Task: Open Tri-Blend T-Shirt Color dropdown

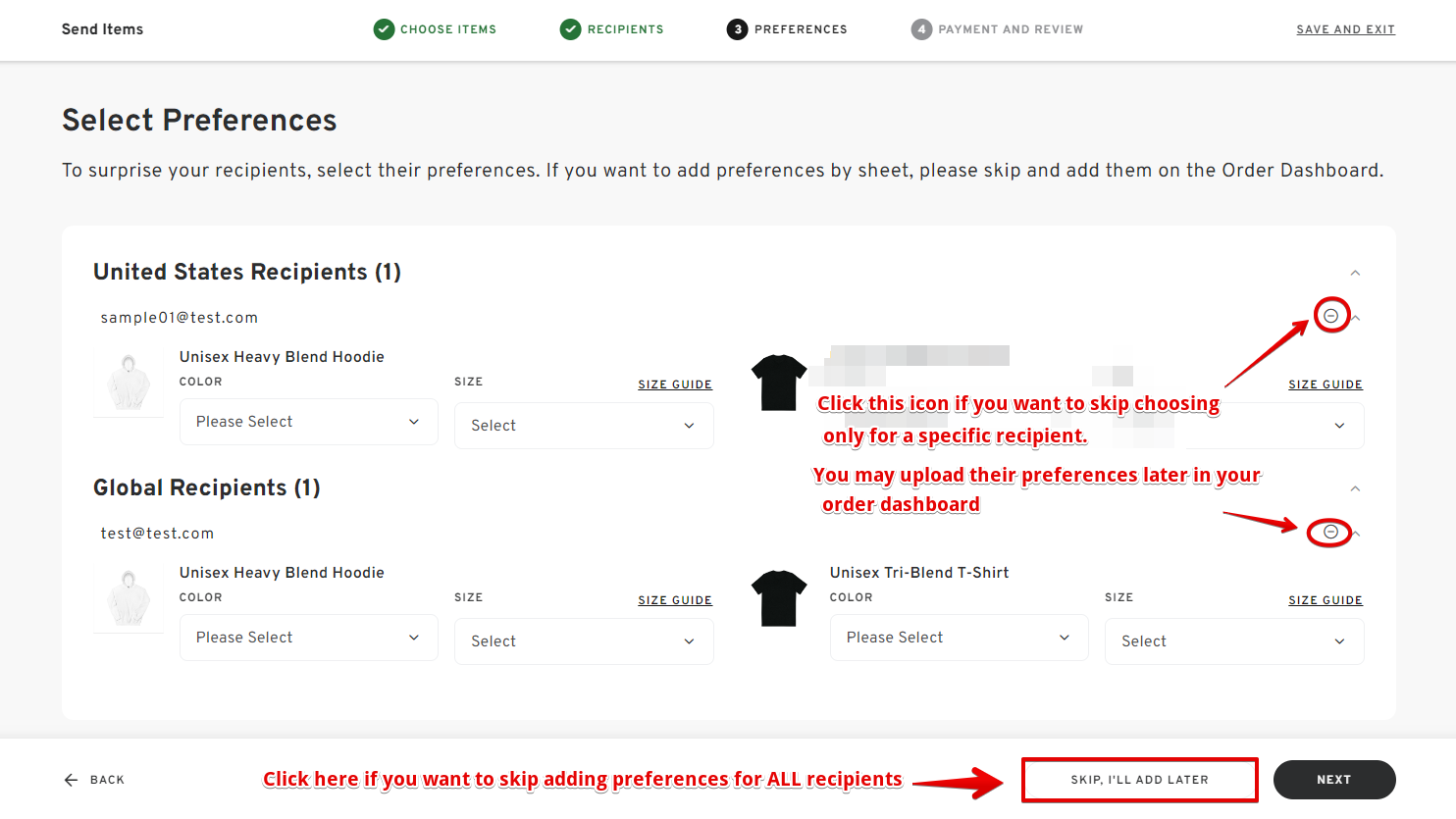Action: coord(959,638)
